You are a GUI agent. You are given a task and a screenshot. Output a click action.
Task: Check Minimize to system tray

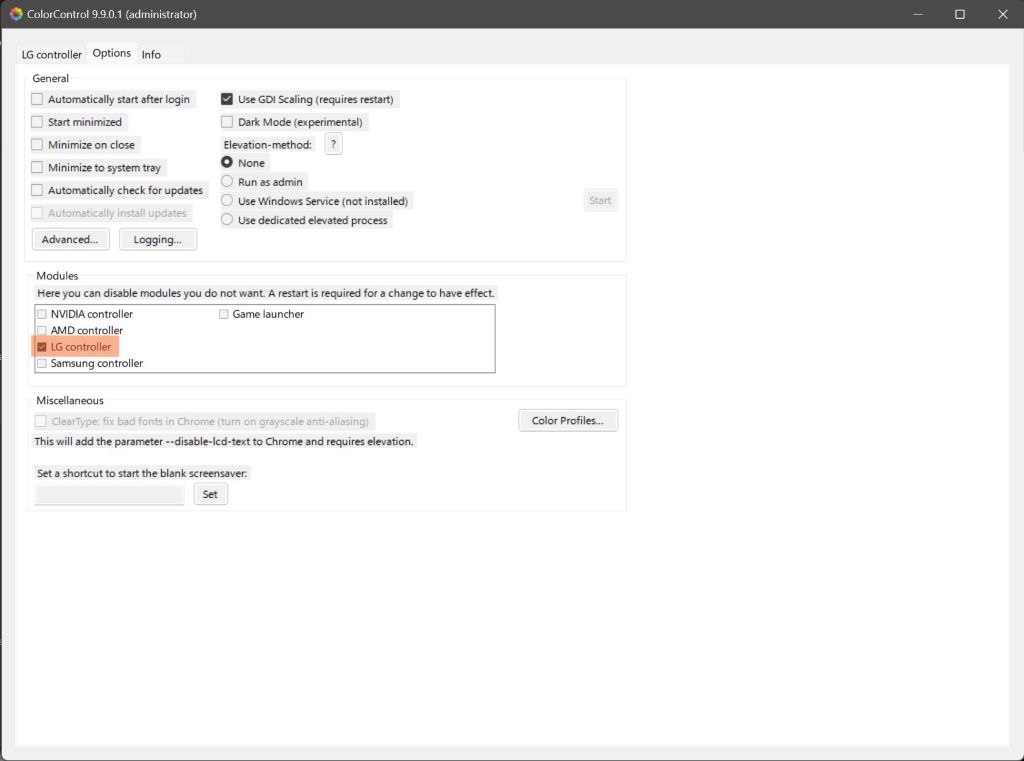pos(38,168)
